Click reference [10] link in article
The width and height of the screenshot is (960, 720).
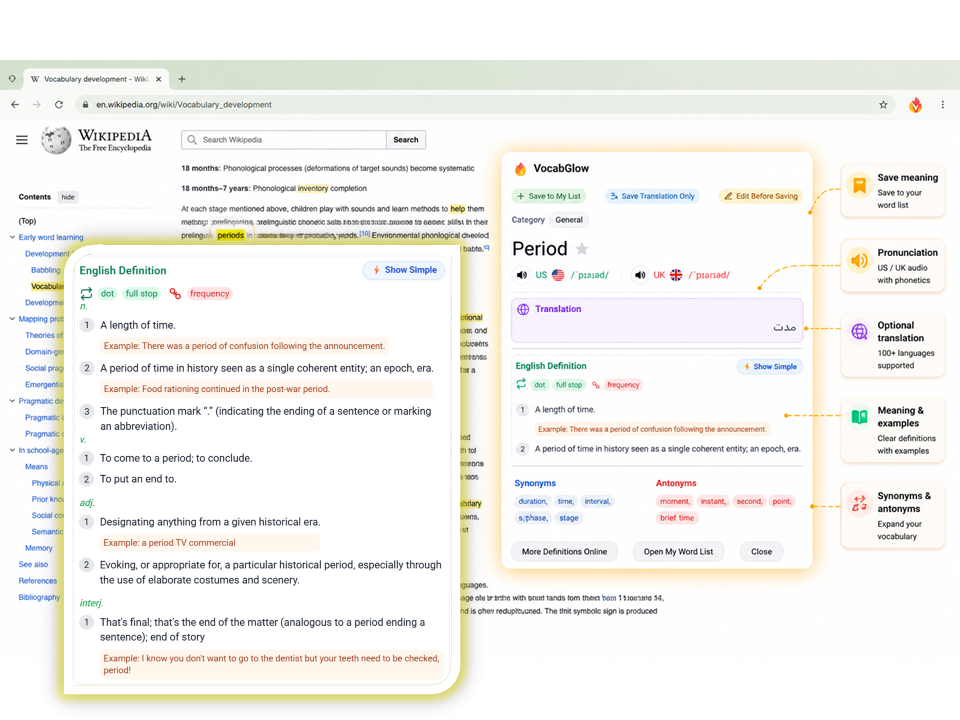[x=364, y=234]
